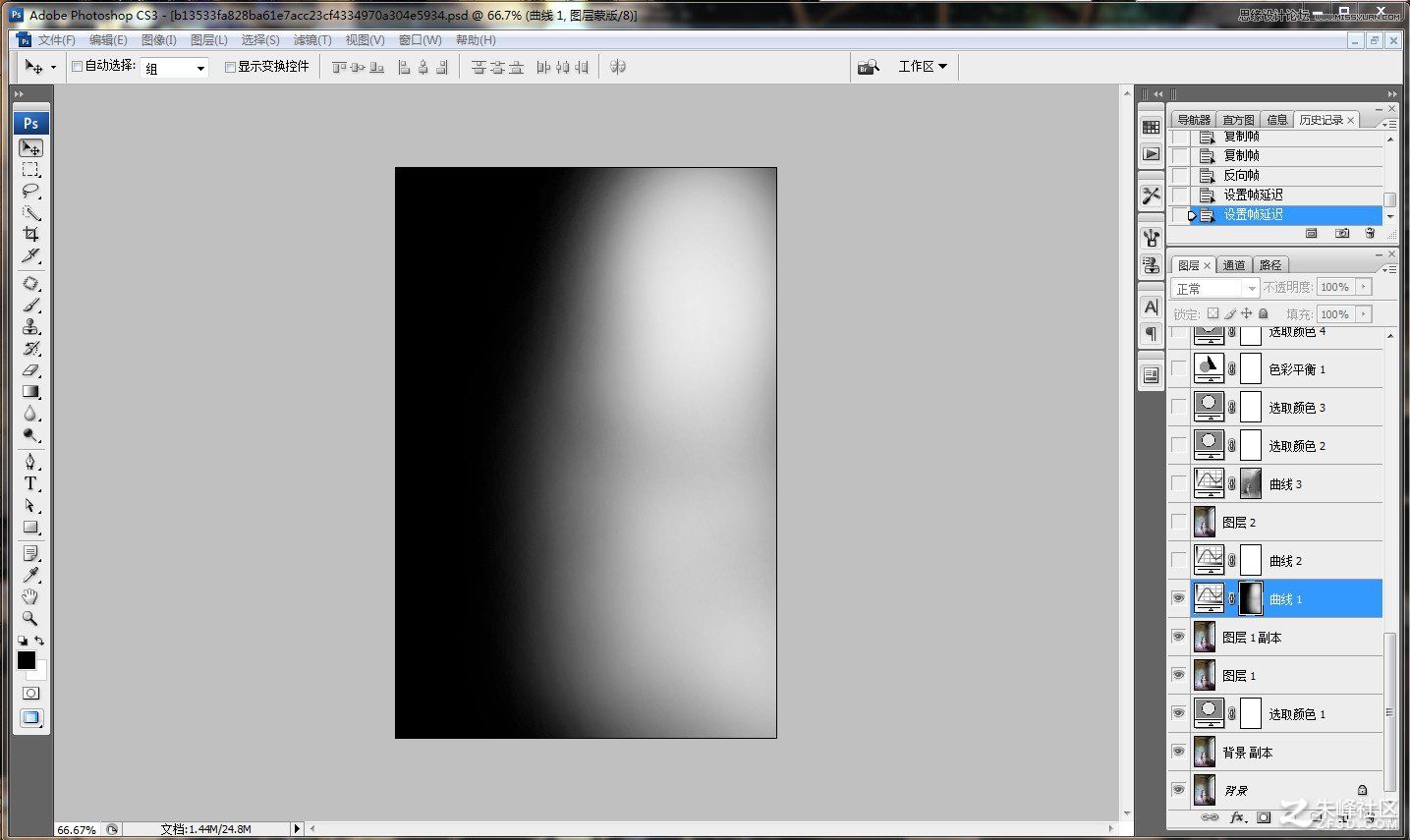Open the 文件(F) menu

pos(56,40)
